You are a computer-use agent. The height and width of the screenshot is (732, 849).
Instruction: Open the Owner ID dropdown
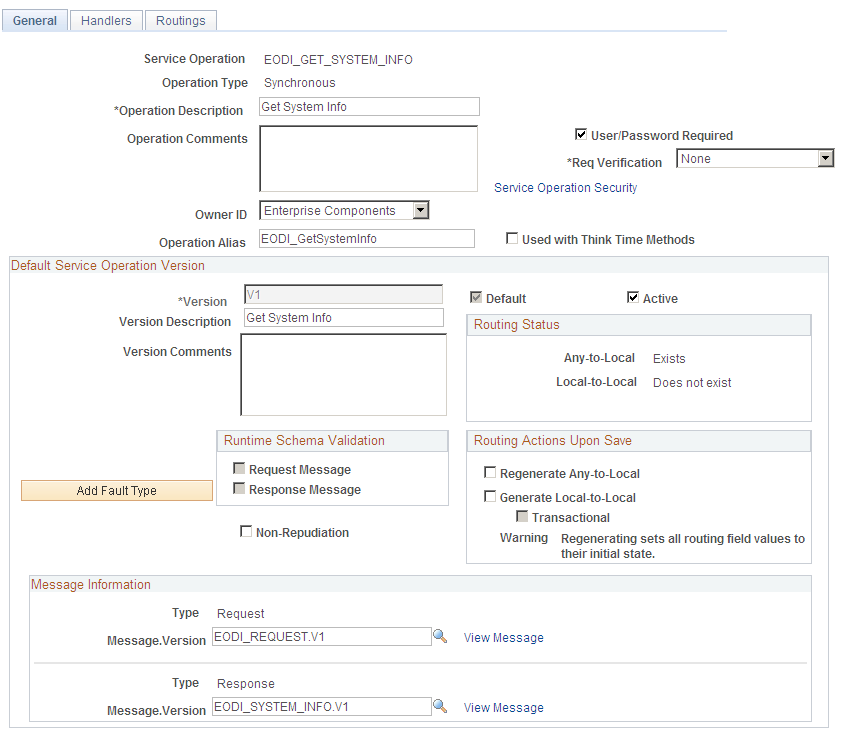[421, 210]
